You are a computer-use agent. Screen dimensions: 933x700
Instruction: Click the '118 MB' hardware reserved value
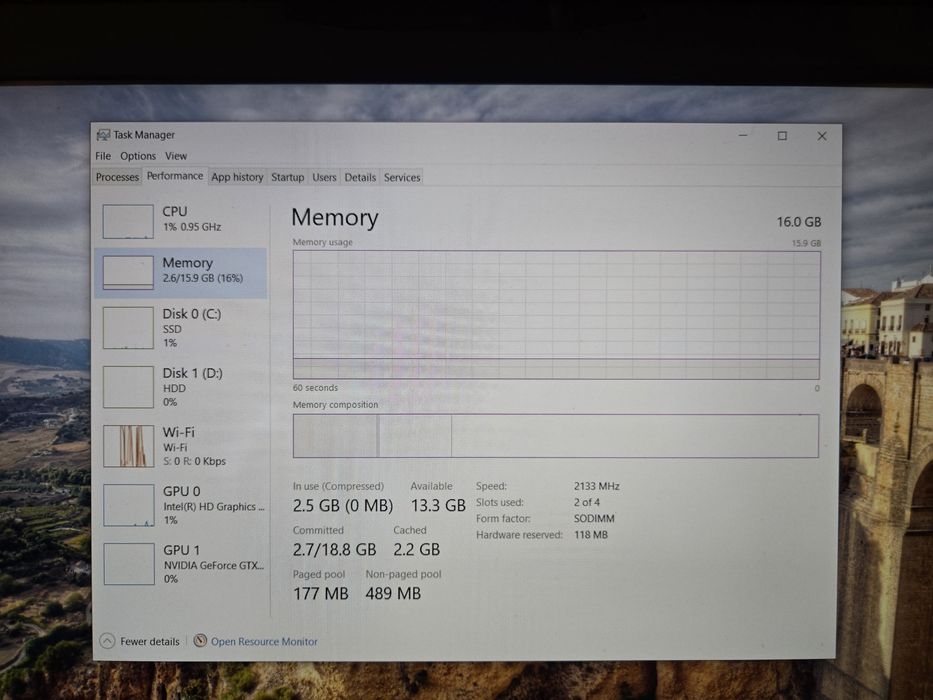(x=591, y=535)
